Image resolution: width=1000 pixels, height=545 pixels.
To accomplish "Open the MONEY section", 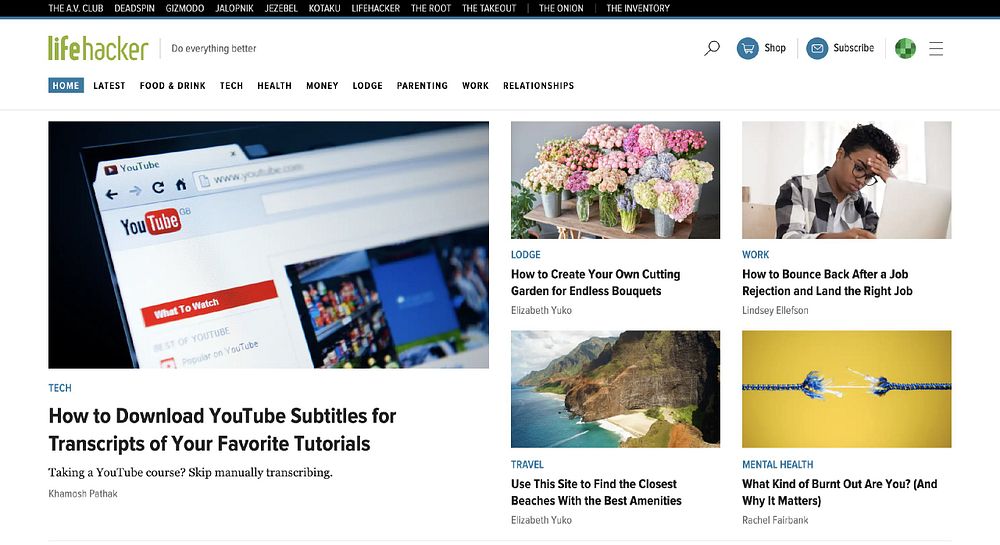I will pyautogui.click(x=322, y=85).
